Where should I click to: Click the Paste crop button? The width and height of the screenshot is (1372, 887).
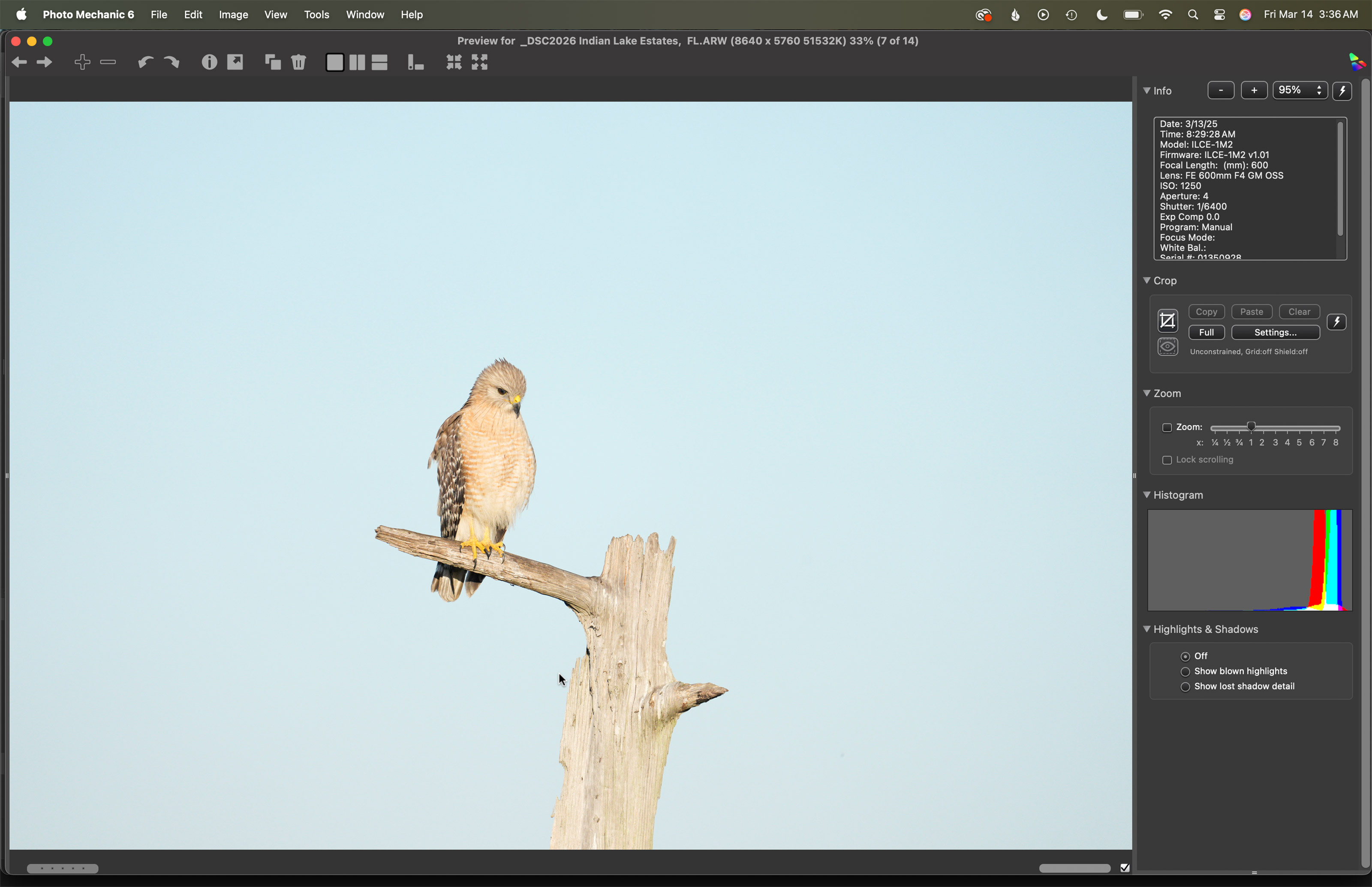point(1251,312)
